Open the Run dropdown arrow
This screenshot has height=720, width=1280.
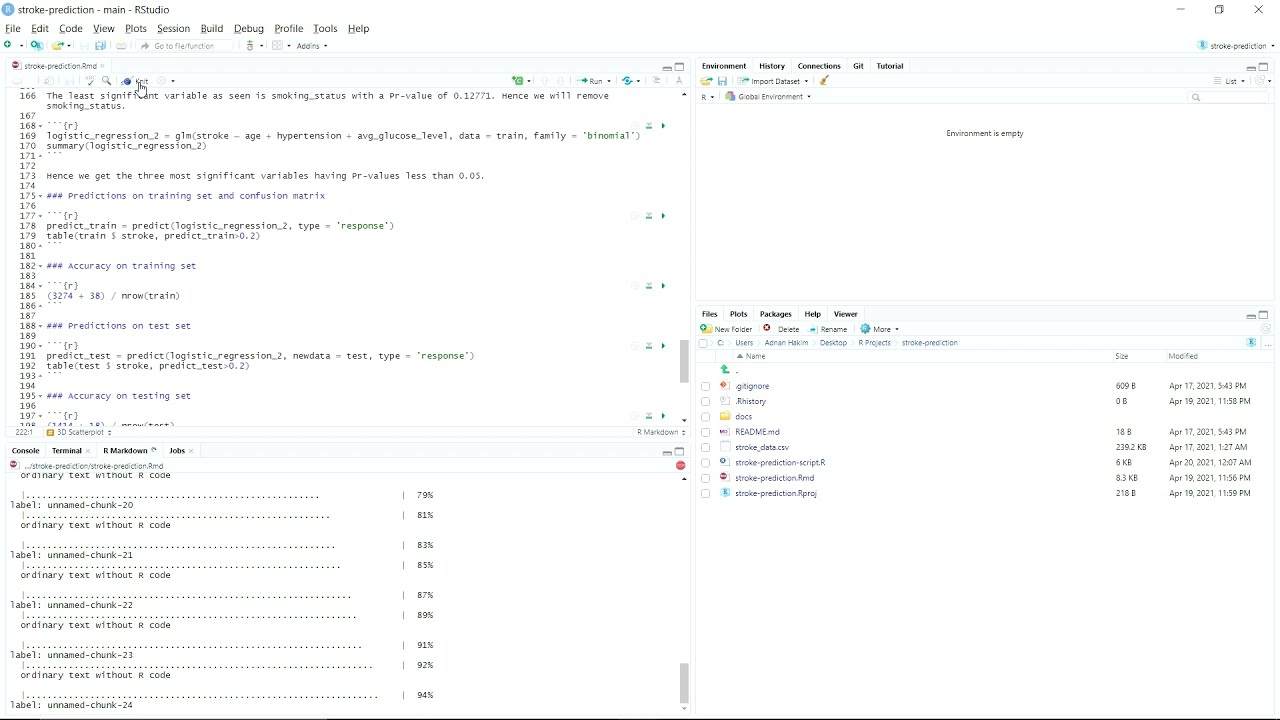click(x=608, y=81)
